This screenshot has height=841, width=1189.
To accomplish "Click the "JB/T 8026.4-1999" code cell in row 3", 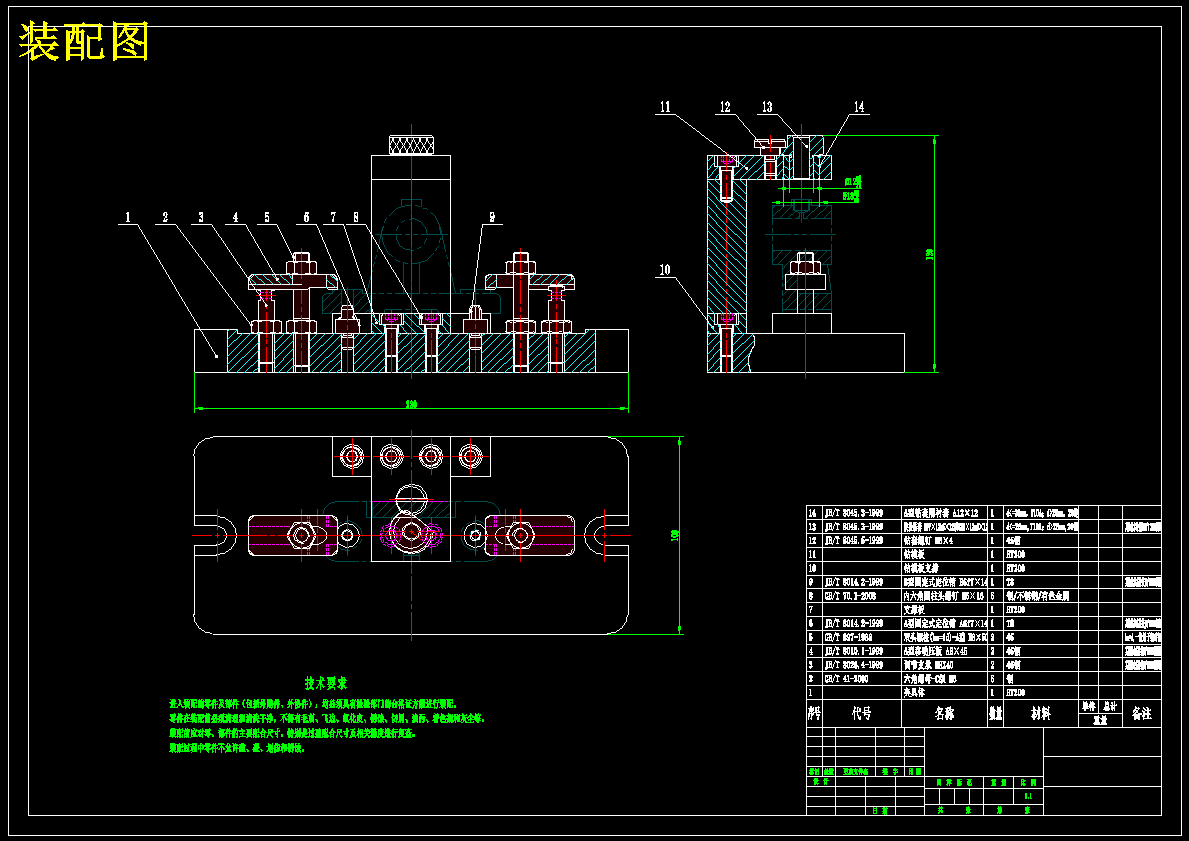I will pos(862,665).
